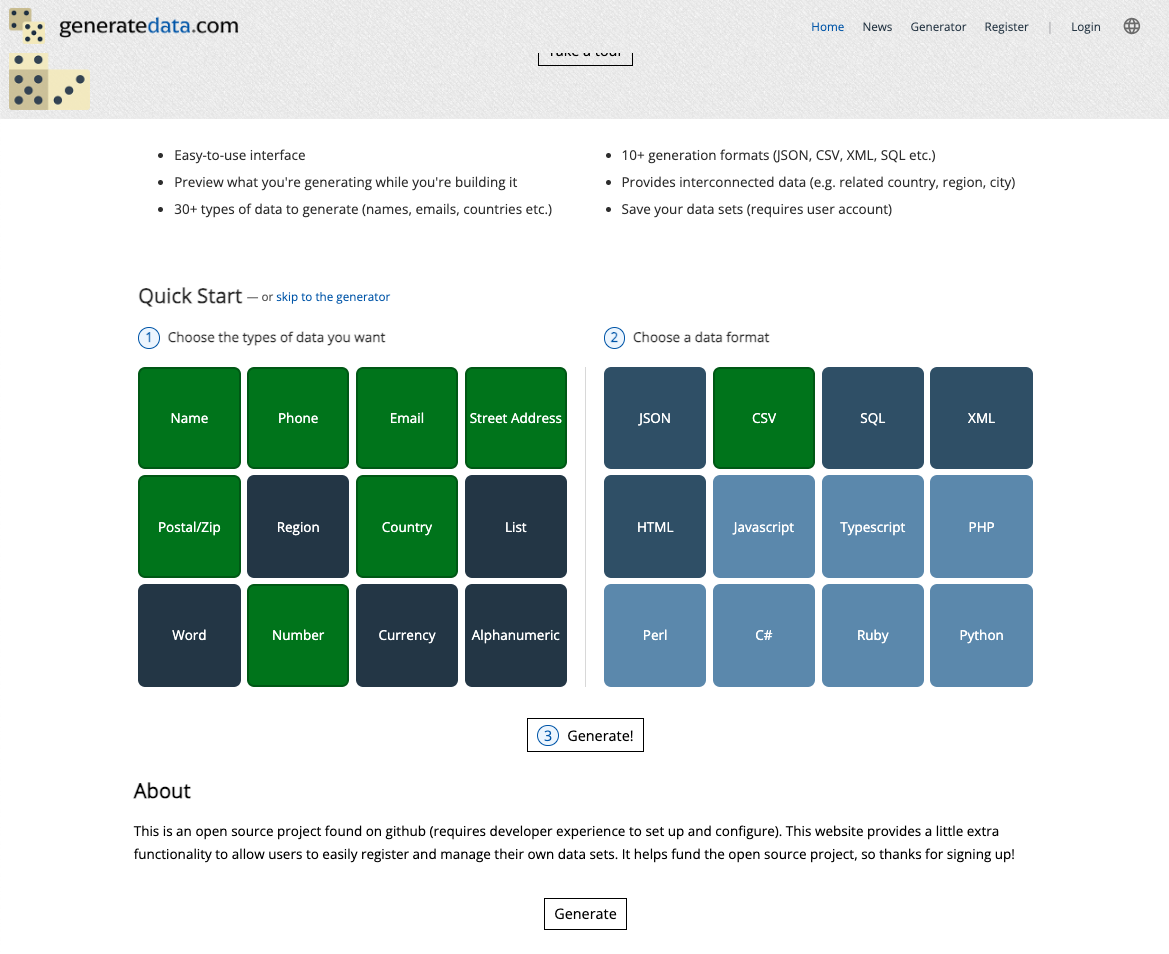Follow the skip to the generator link
Image resolution: width=1169 pixels, height=954 pixels.
[x=333, y=297]
